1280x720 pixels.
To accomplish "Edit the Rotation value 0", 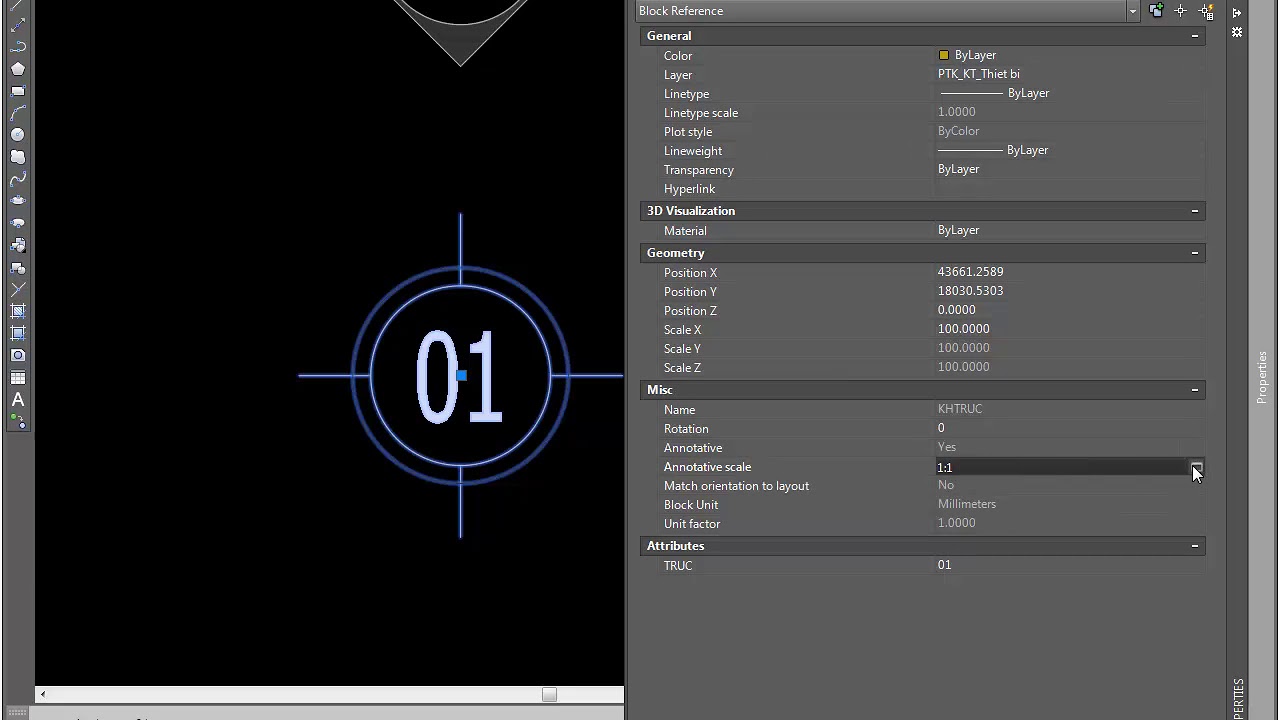I will pos(941,428).
